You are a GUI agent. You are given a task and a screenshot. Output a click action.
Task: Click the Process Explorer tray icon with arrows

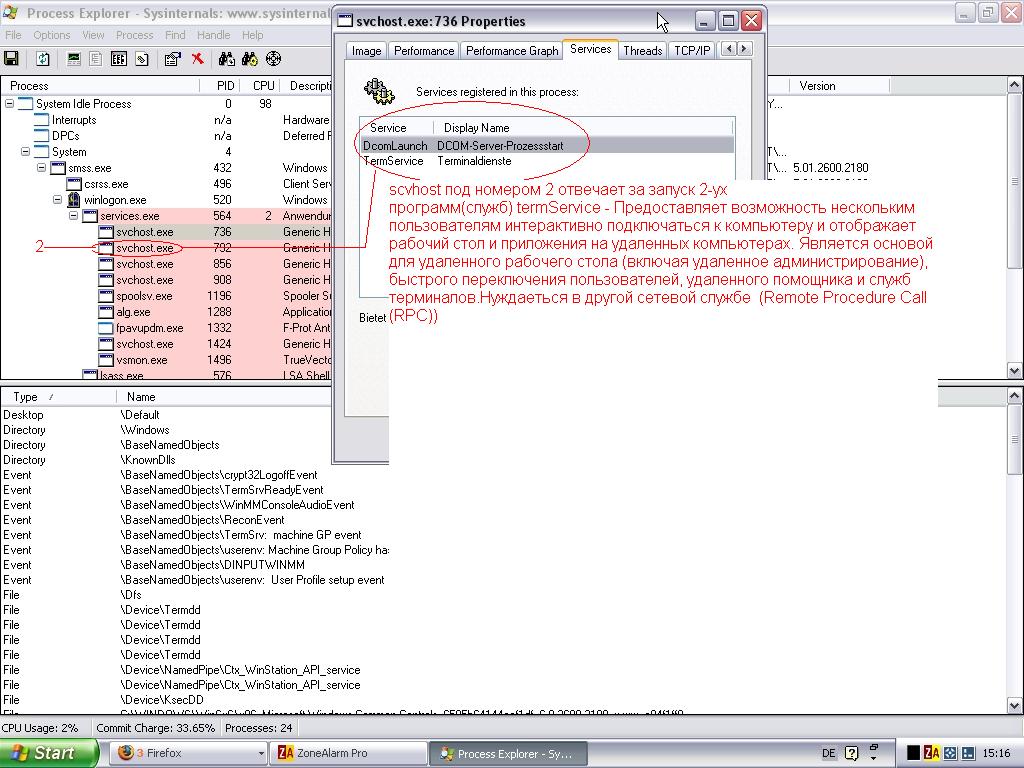click(x=950, y=753)
